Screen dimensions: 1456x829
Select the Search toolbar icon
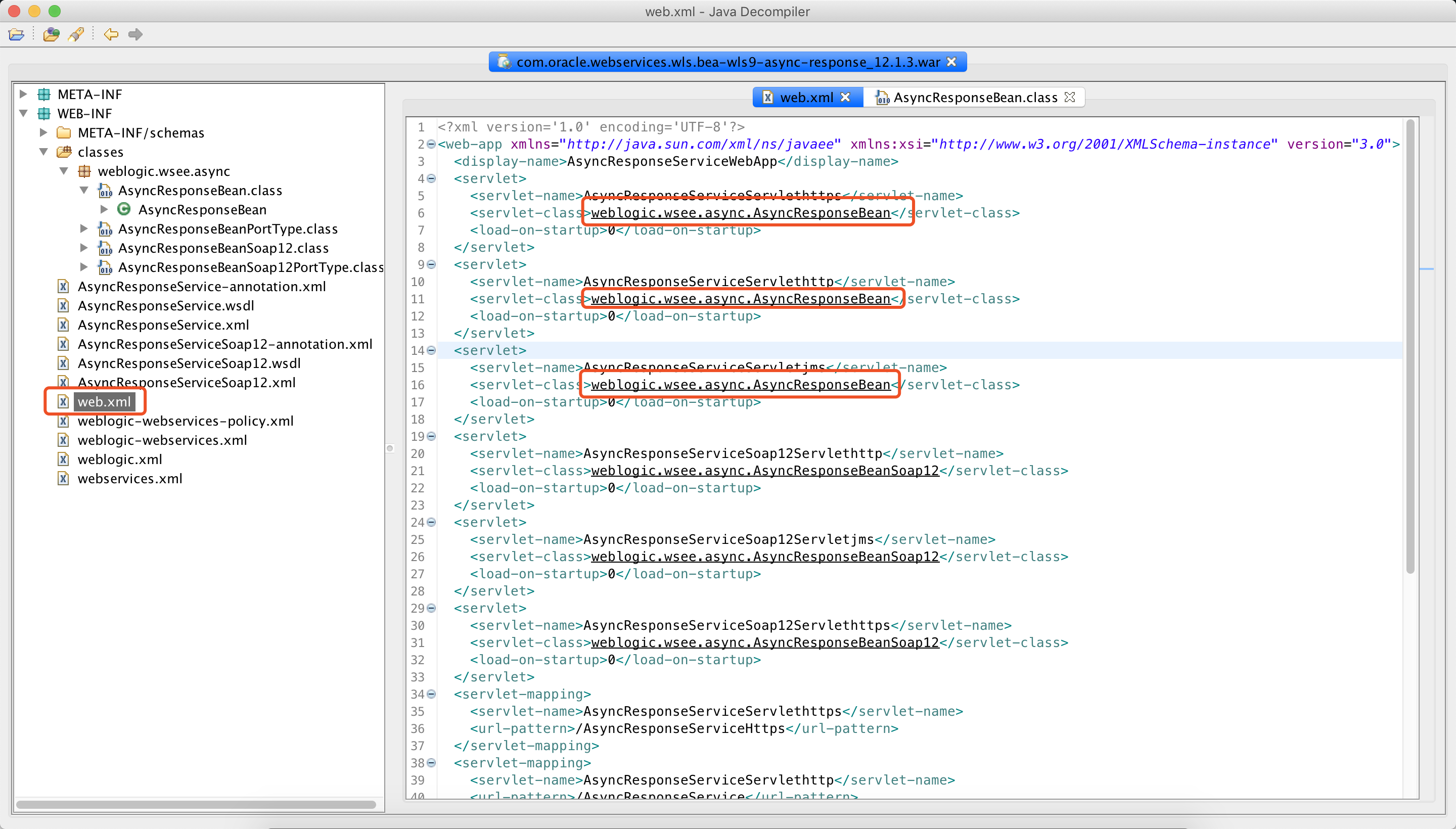pos(76,34)
